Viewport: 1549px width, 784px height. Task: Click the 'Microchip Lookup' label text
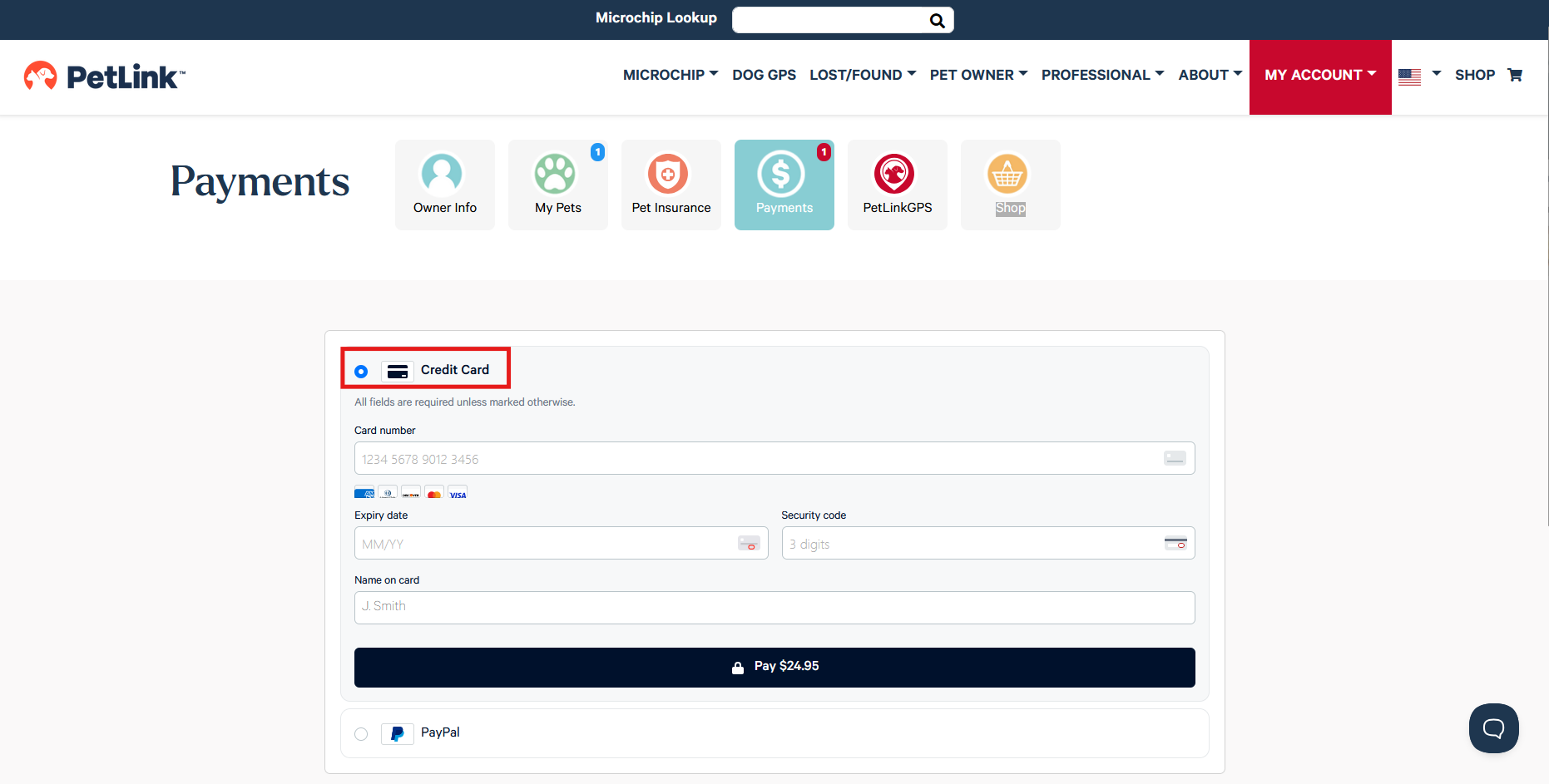(x=656, y=17)
